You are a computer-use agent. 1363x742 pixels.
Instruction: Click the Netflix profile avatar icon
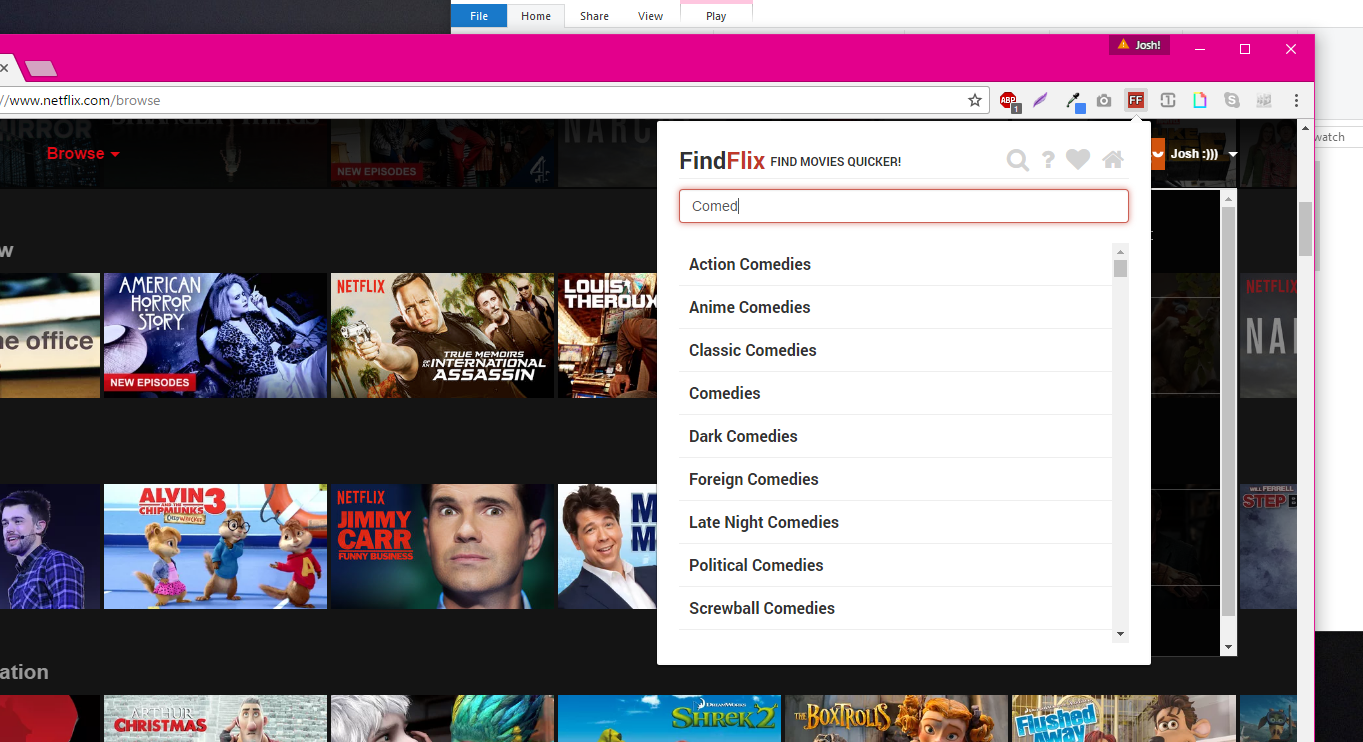tap(1158, 154)
